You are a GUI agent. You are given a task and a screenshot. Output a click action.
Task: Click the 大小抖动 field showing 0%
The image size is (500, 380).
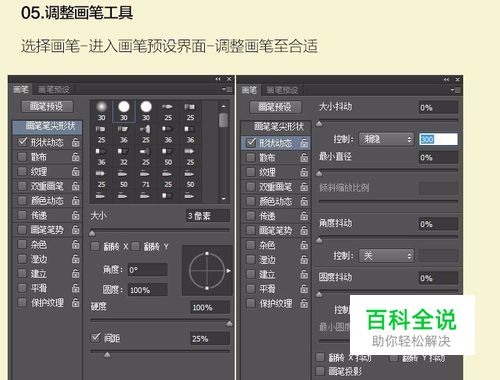click(x=438, y=107)
